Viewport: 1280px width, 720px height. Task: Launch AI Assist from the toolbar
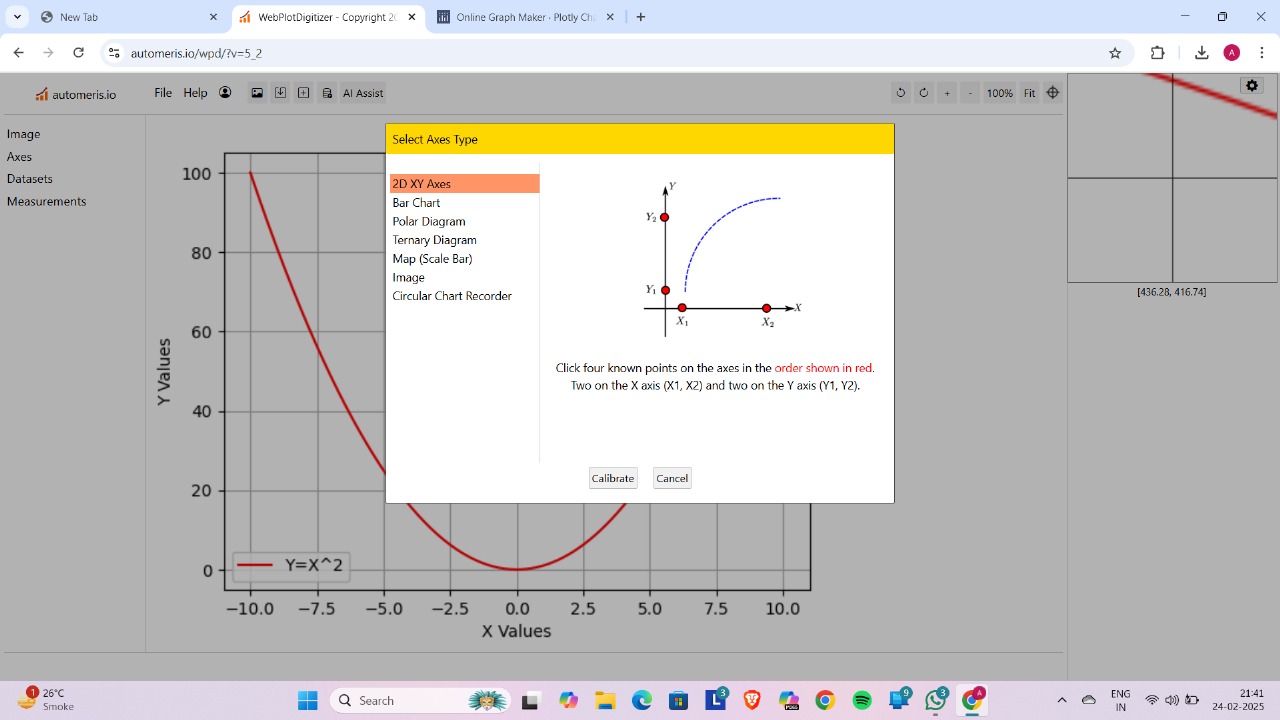pyautogui.click(x=362, y=93)
